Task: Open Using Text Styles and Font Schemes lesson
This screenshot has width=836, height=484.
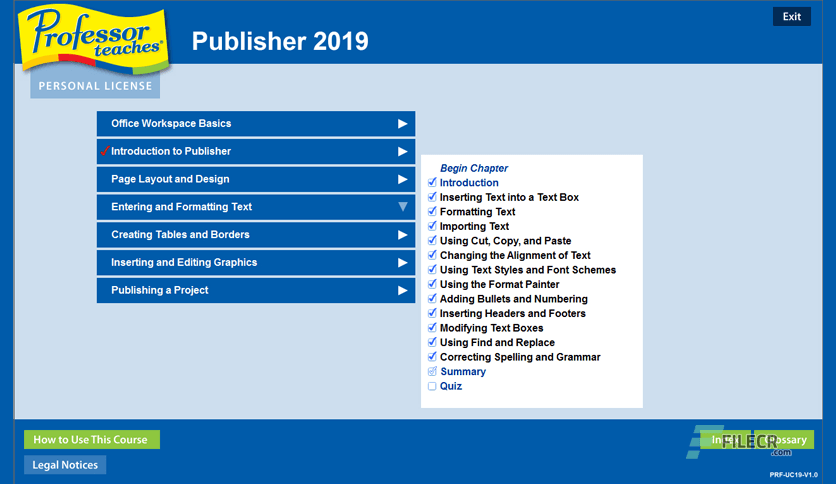Action: (528, 270)
